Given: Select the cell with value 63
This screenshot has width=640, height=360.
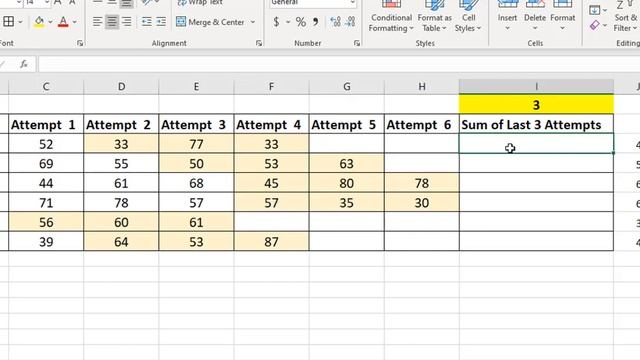Looking at the screenshot, I should coord(347,164).
